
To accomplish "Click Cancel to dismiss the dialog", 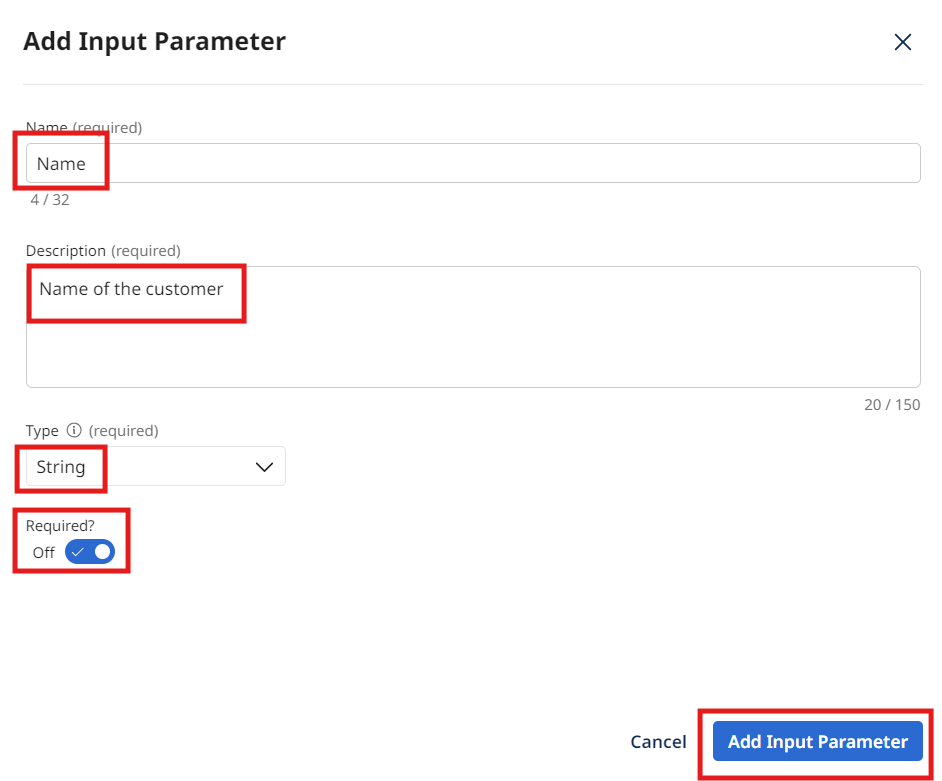I will click(x=658, y=741).
